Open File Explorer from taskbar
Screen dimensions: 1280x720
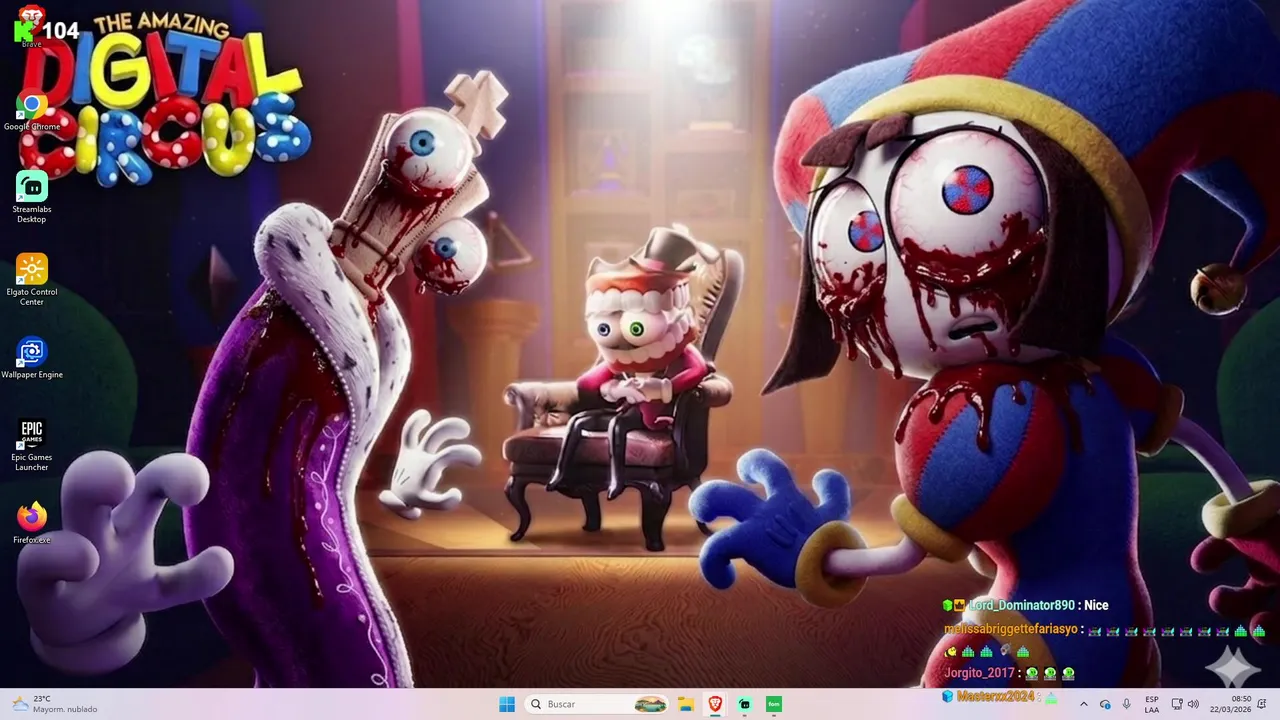tap(686, 704)
